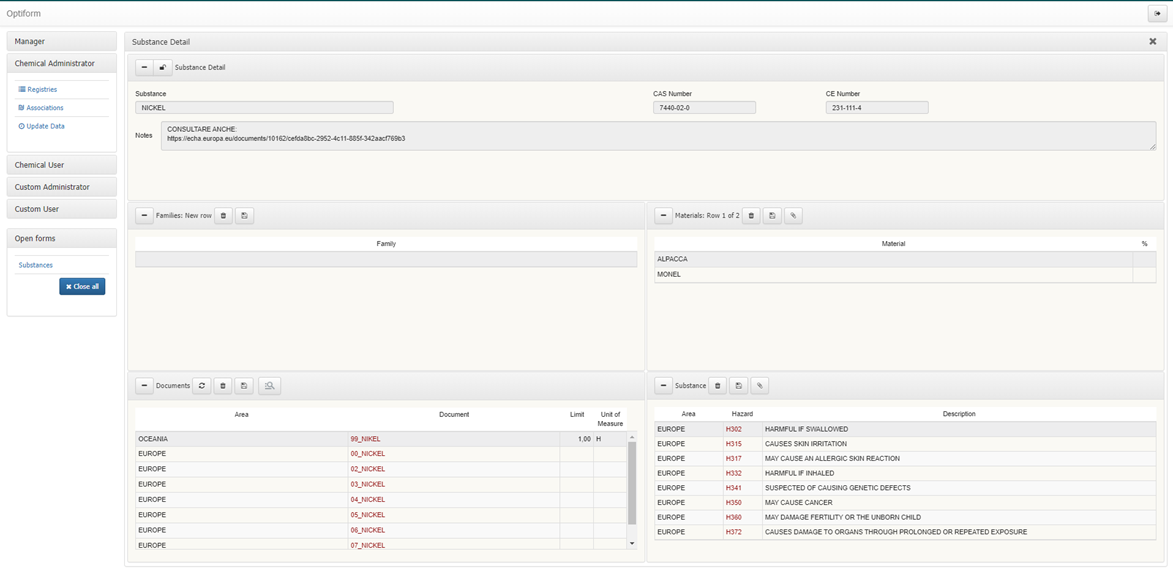Refresh the Documents list
Image resolution: width=1173 pixels, height=571 pixels.
(x=202, y=386)
